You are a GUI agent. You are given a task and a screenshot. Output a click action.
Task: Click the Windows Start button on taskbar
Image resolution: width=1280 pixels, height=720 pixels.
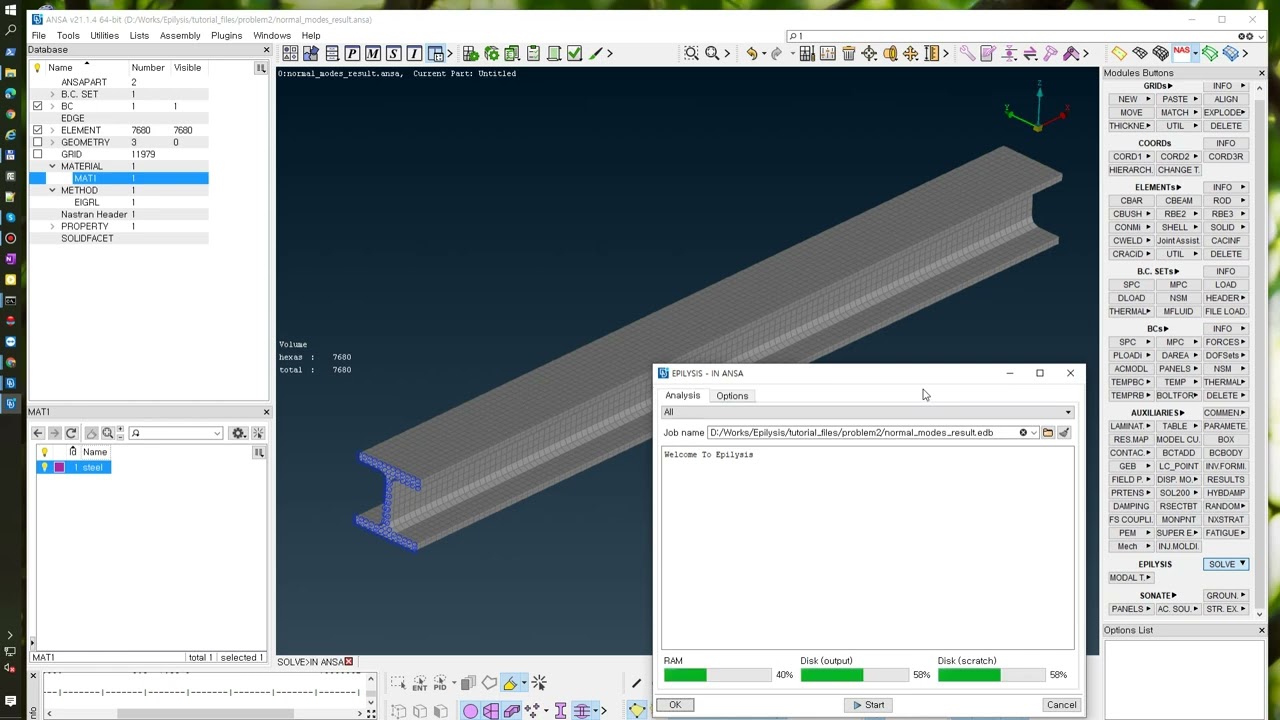(11, 8)
